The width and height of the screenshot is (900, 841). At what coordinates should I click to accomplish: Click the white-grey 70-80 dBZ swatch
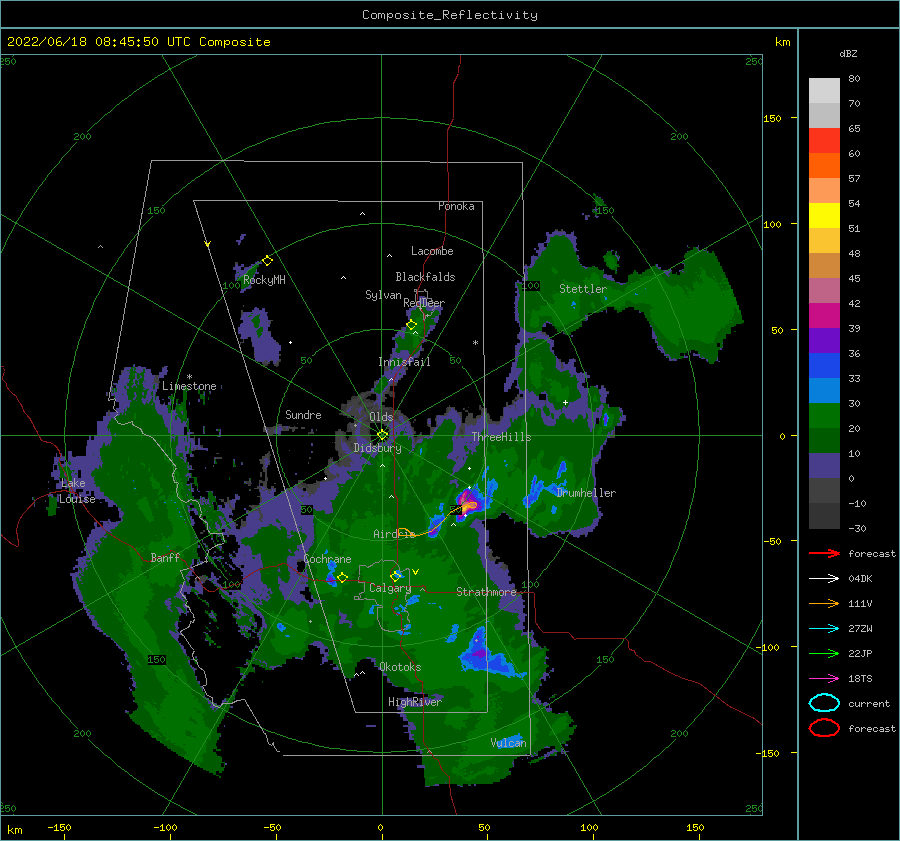click(824, 91)
